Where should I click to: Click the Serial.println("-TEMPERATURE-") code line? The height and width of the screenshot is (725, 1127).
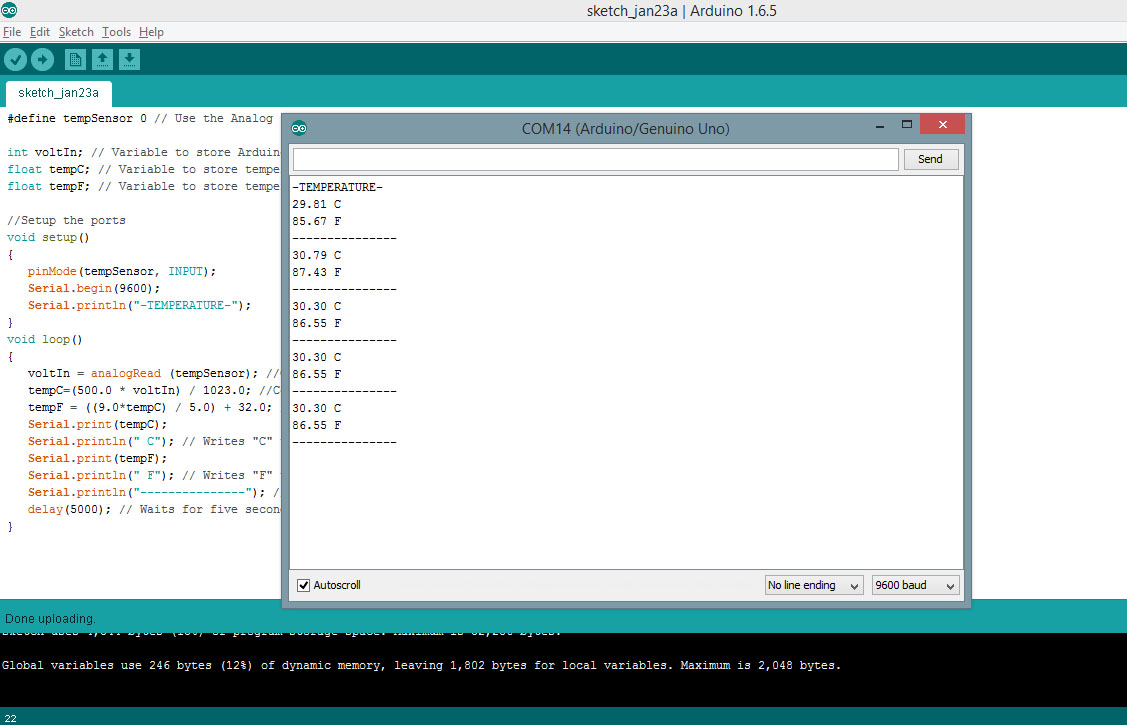[139, 305]
